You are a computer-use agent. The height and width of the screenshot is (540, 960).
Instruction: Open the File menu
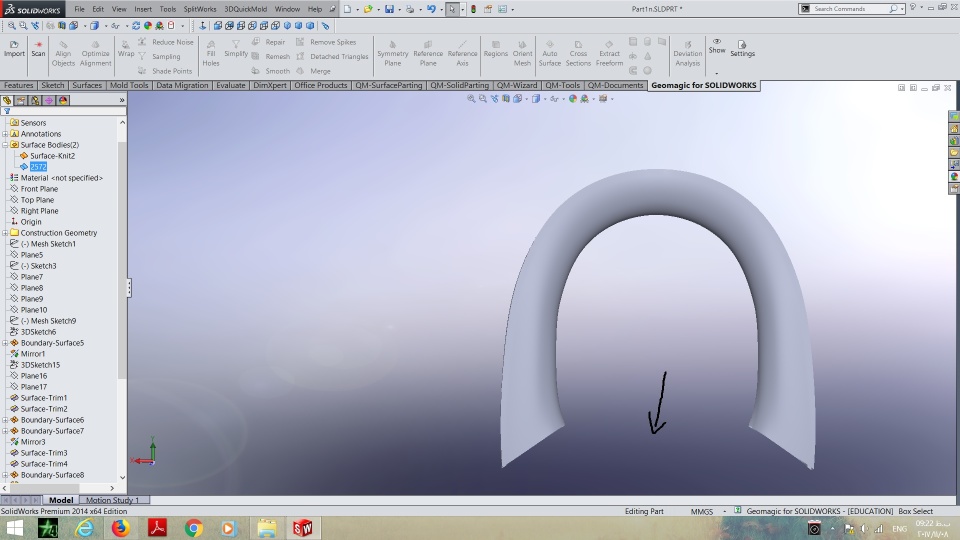80,9
